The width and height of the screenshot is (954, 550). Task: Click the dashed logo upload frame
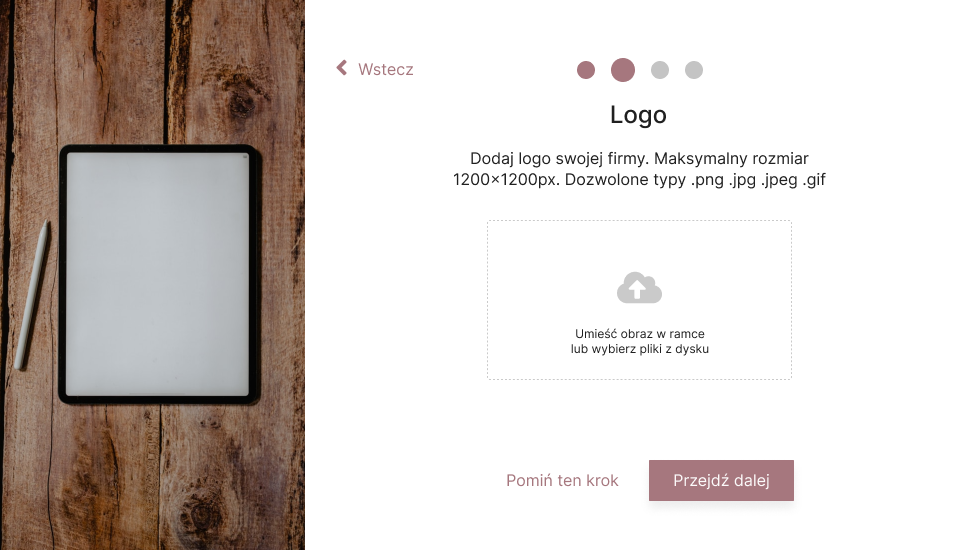click(x=639, y=300)
